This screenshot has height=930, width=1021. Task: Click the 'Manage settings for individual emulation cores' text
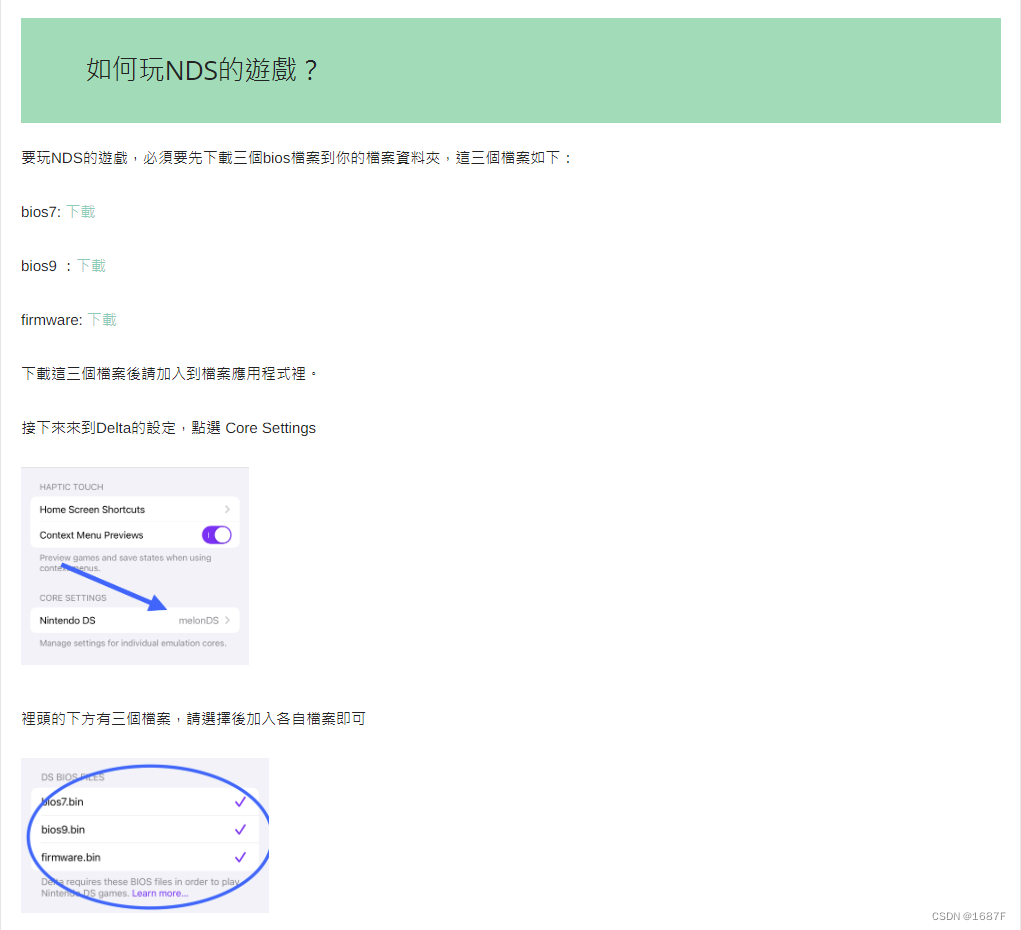133,643
